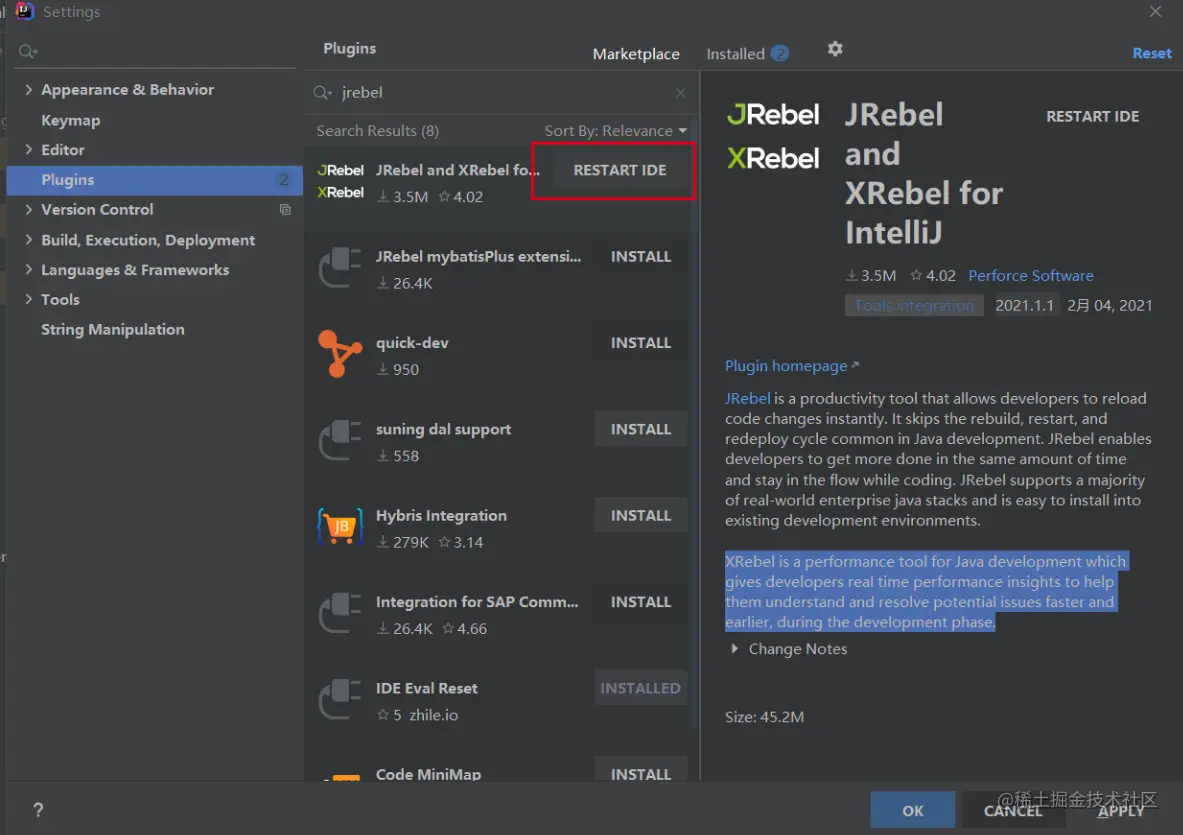Image resolution: width=1183 pixels, height=835 pixels.
Task: Click the INSTALLED label for IDE Eval Reset
Action: pyautogui.click(x=640, y=688)
